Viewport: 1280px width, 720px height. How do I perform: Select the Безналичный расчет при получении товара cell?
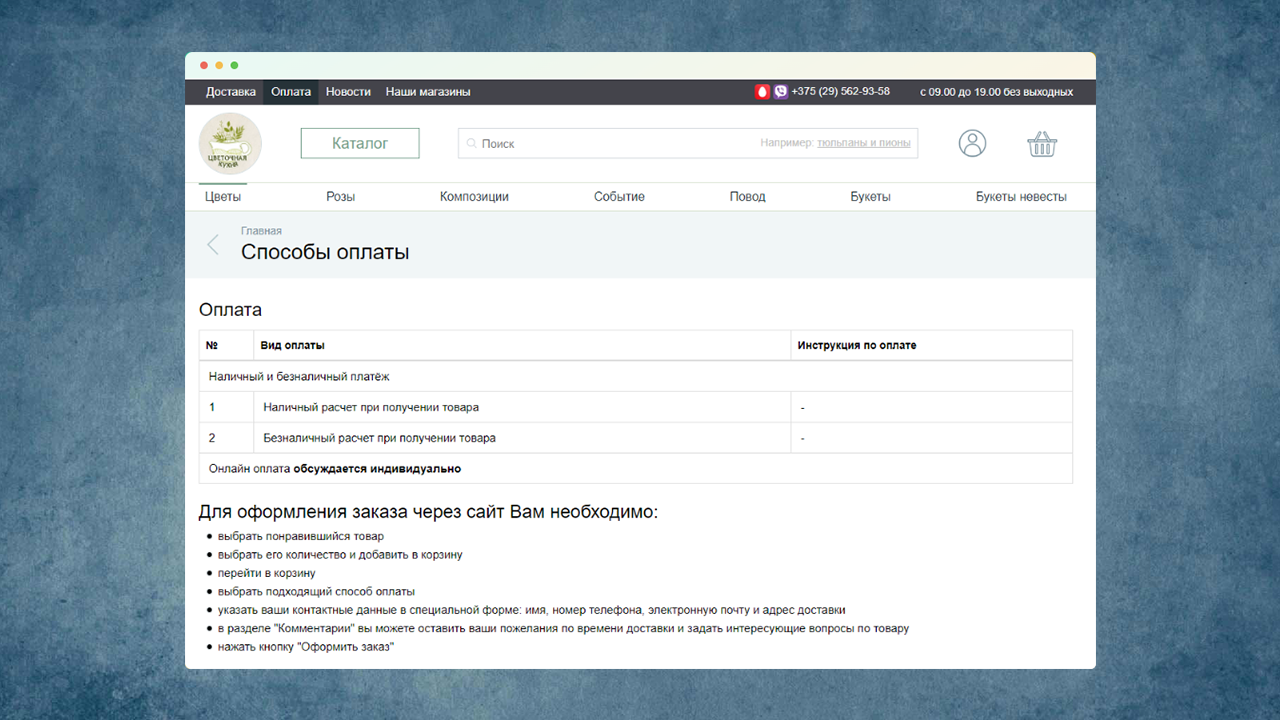(x=522, y=438)
